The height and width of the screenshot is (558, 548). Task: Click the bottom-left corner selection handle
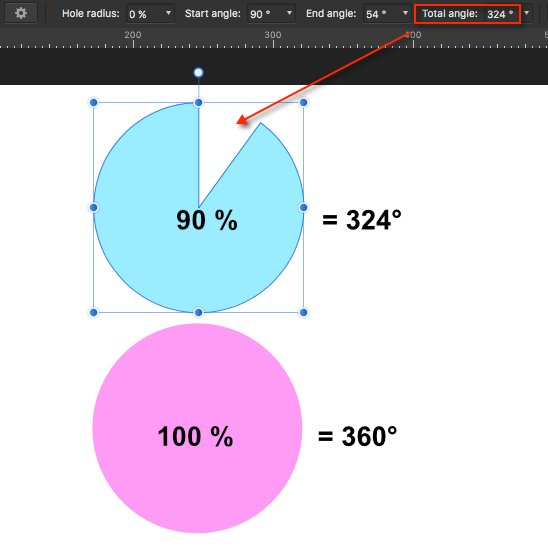pyautogui.click(x=93, y=312)
